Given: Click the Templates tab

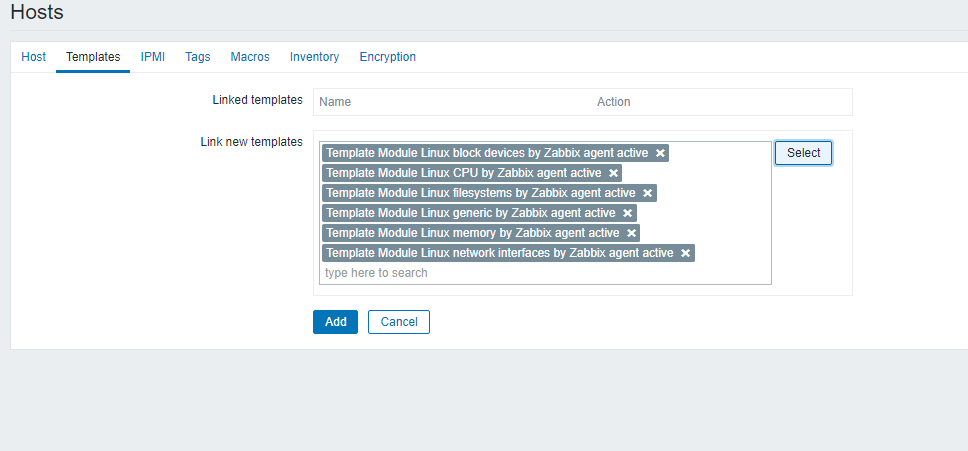Looking at the screenshot, I should [x=93, y=57].
